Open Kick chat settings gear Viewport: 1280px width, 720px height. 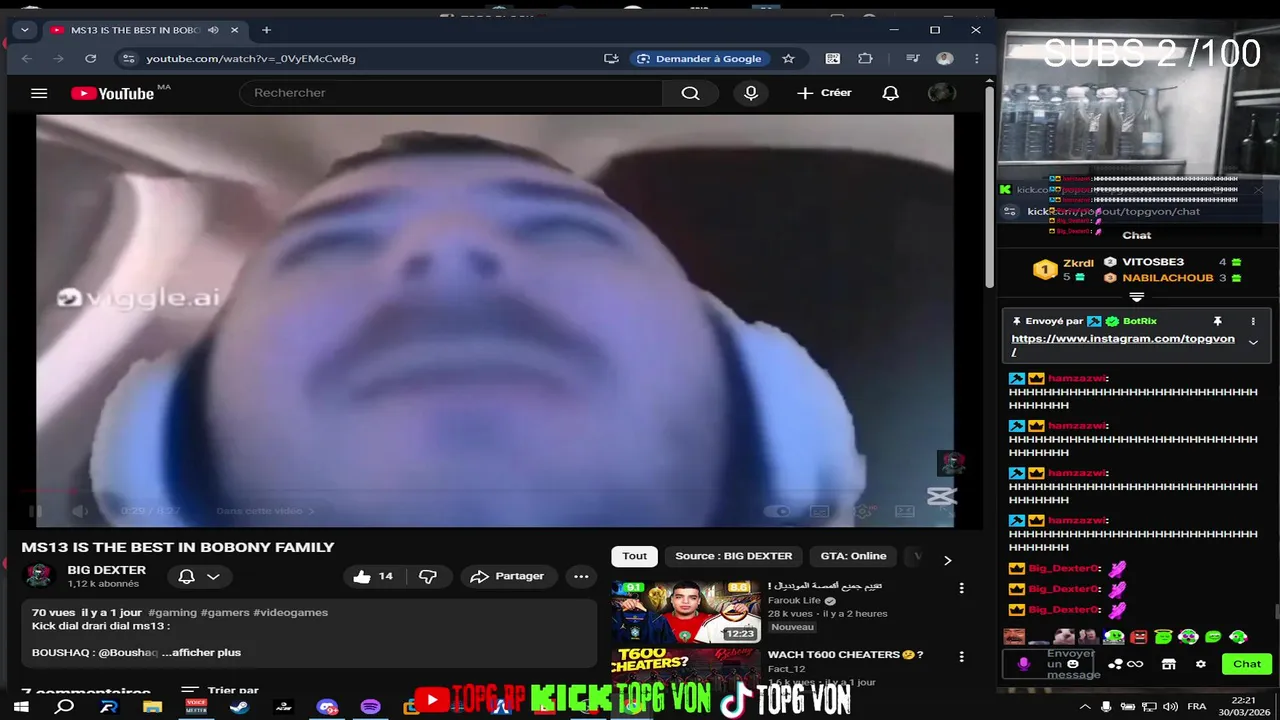[x=1201, y=664]
